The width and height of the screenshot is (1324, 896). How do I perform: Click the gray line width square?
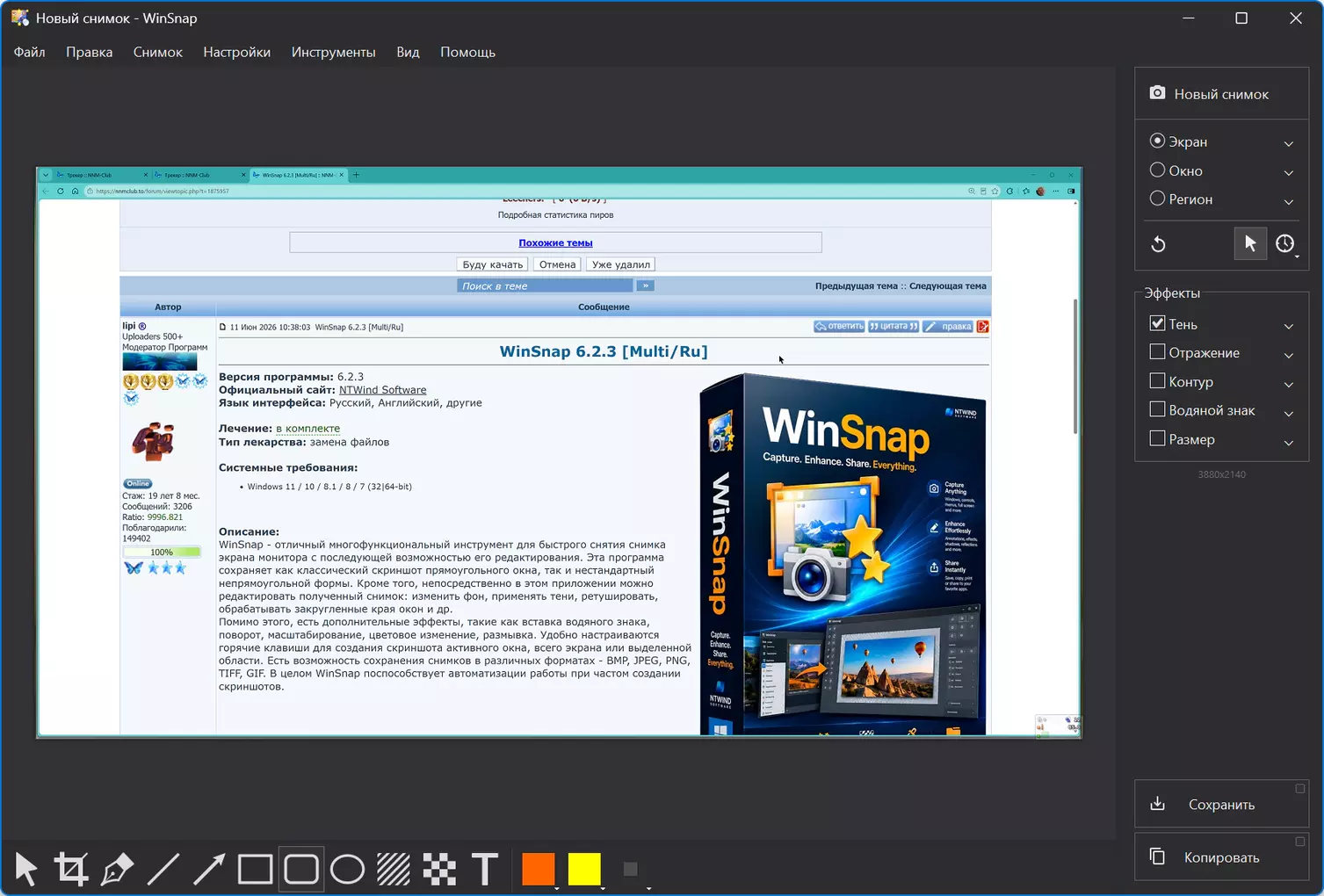pyautogui.click(x=630, y=869)
